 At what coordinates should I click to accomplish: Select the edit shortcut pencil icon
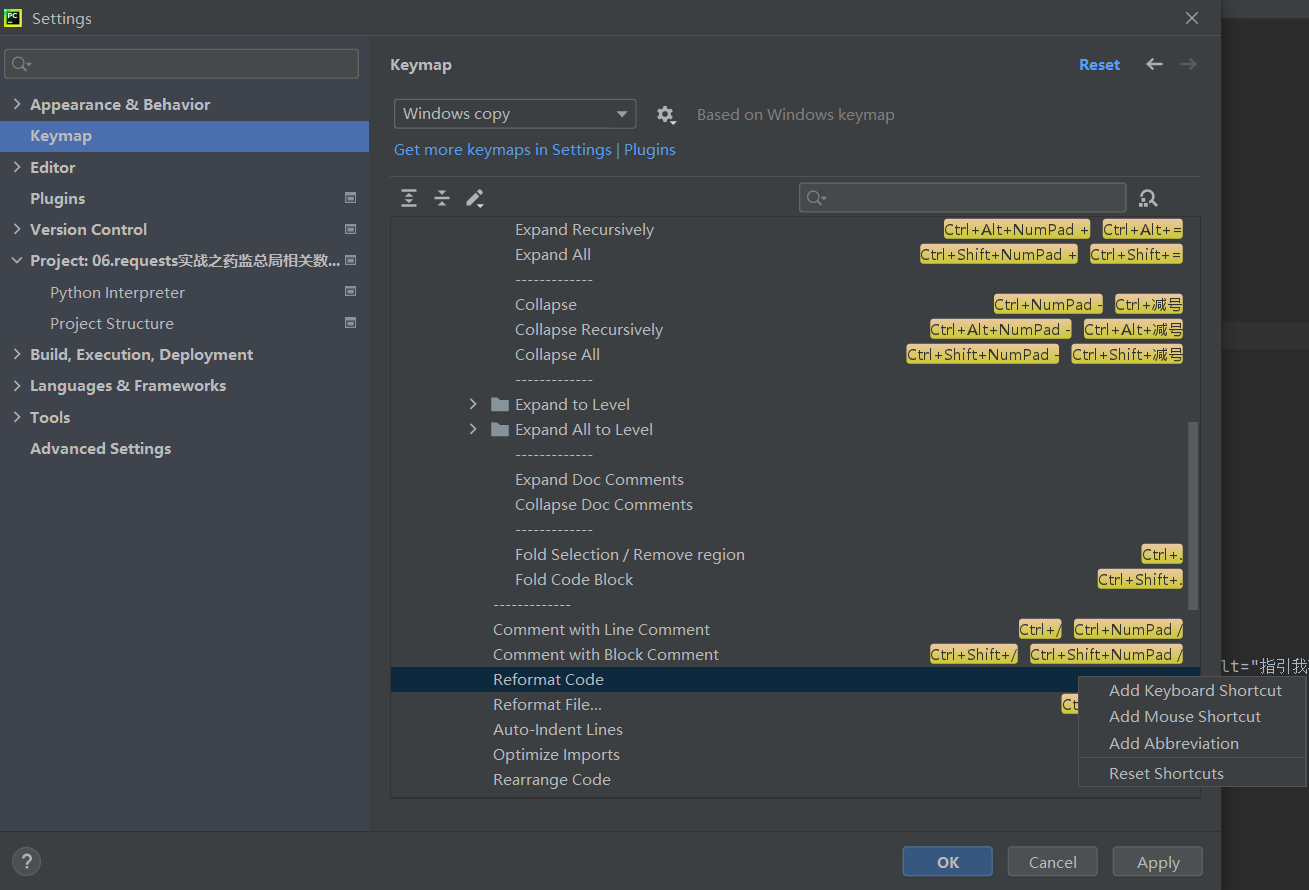[475, 198]
